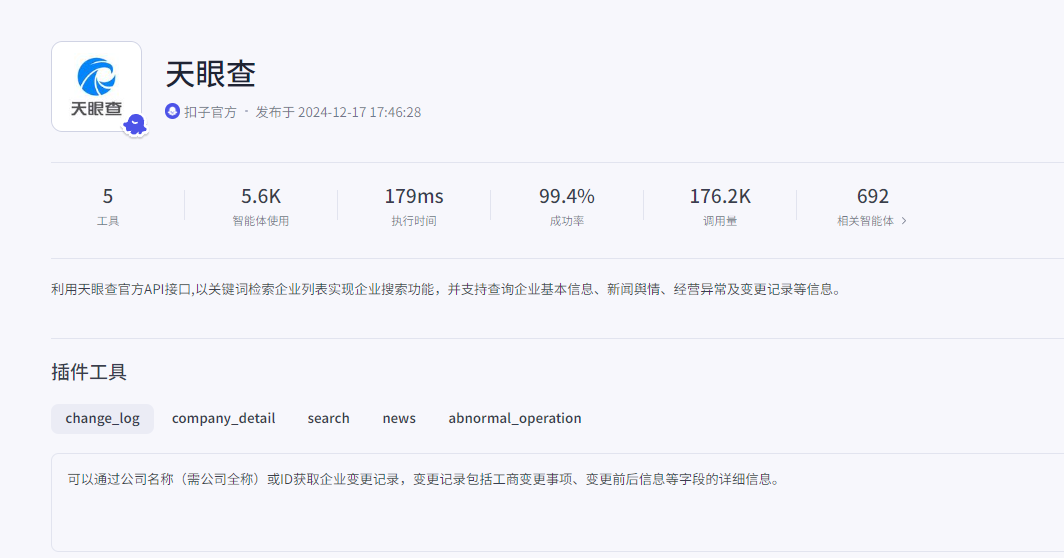
Task: Click the 成功率 label
Action: [x=567, y=221]
